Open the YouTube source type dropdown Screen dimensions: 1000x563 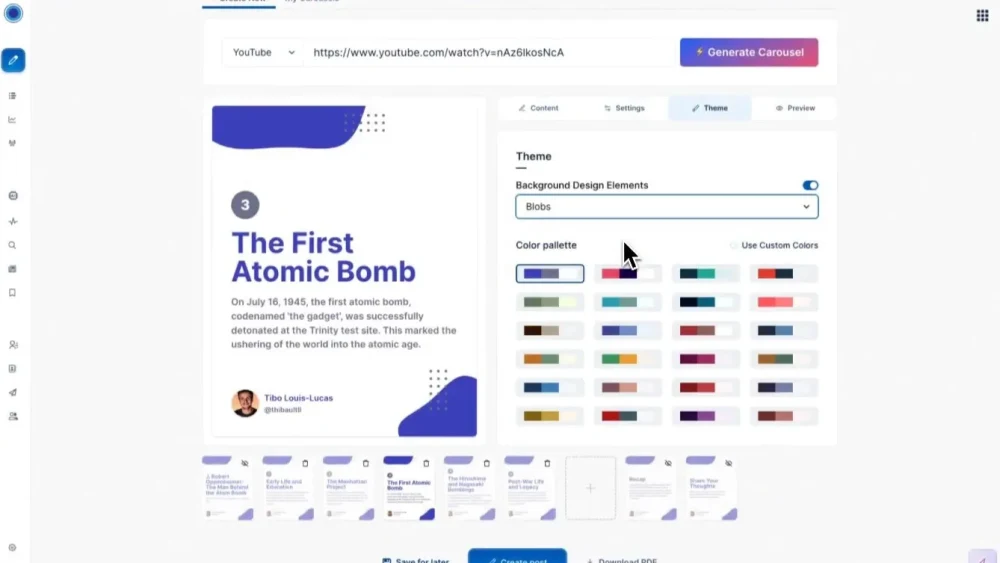click(x=263, y=52)
